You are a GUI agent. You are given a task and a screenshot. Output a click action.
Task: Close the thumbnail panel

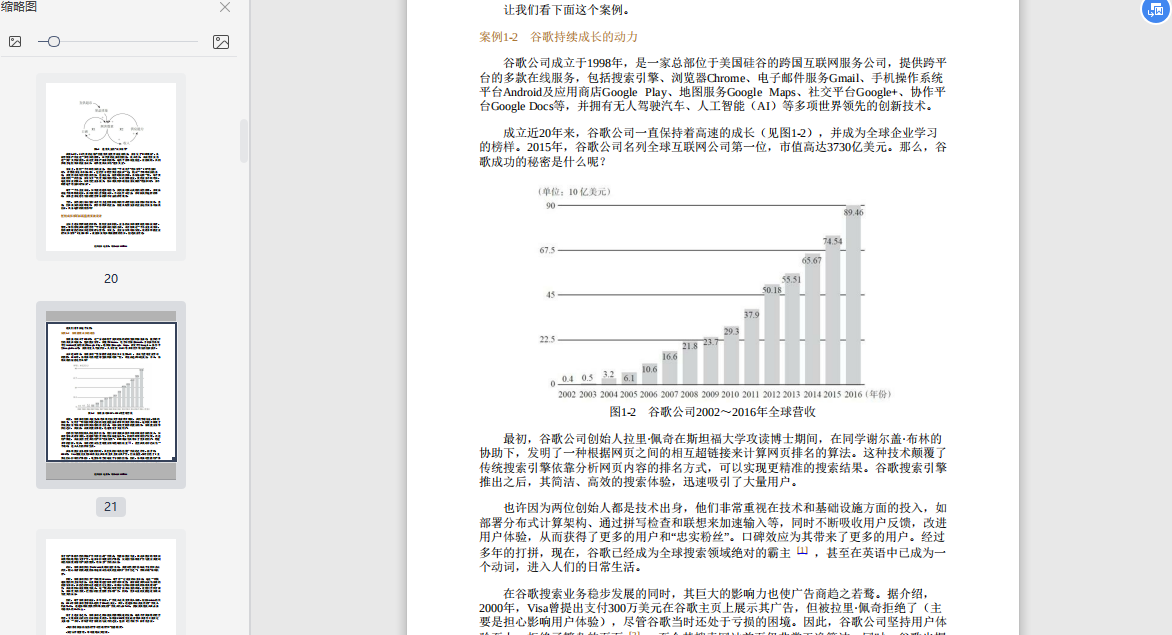pos(224,7)
